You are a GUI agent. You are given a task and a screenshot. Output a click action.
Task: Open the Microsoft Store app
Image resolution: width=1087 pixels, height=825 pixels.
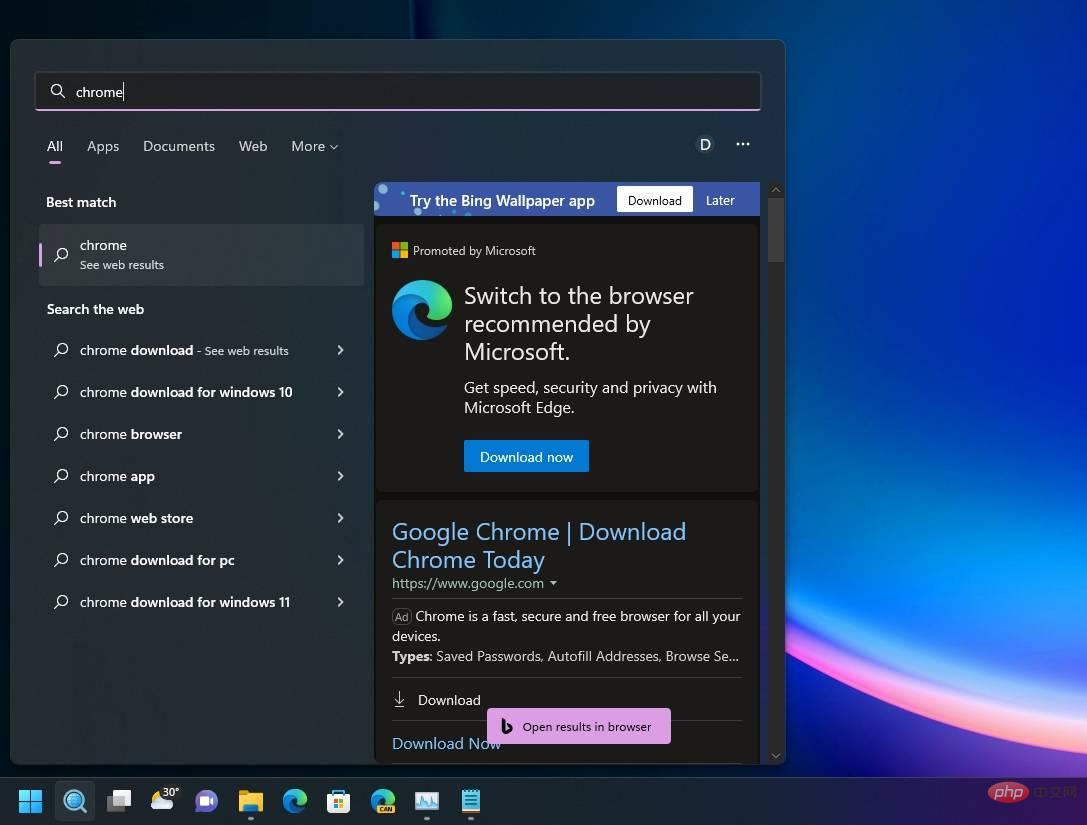(338, 801)
